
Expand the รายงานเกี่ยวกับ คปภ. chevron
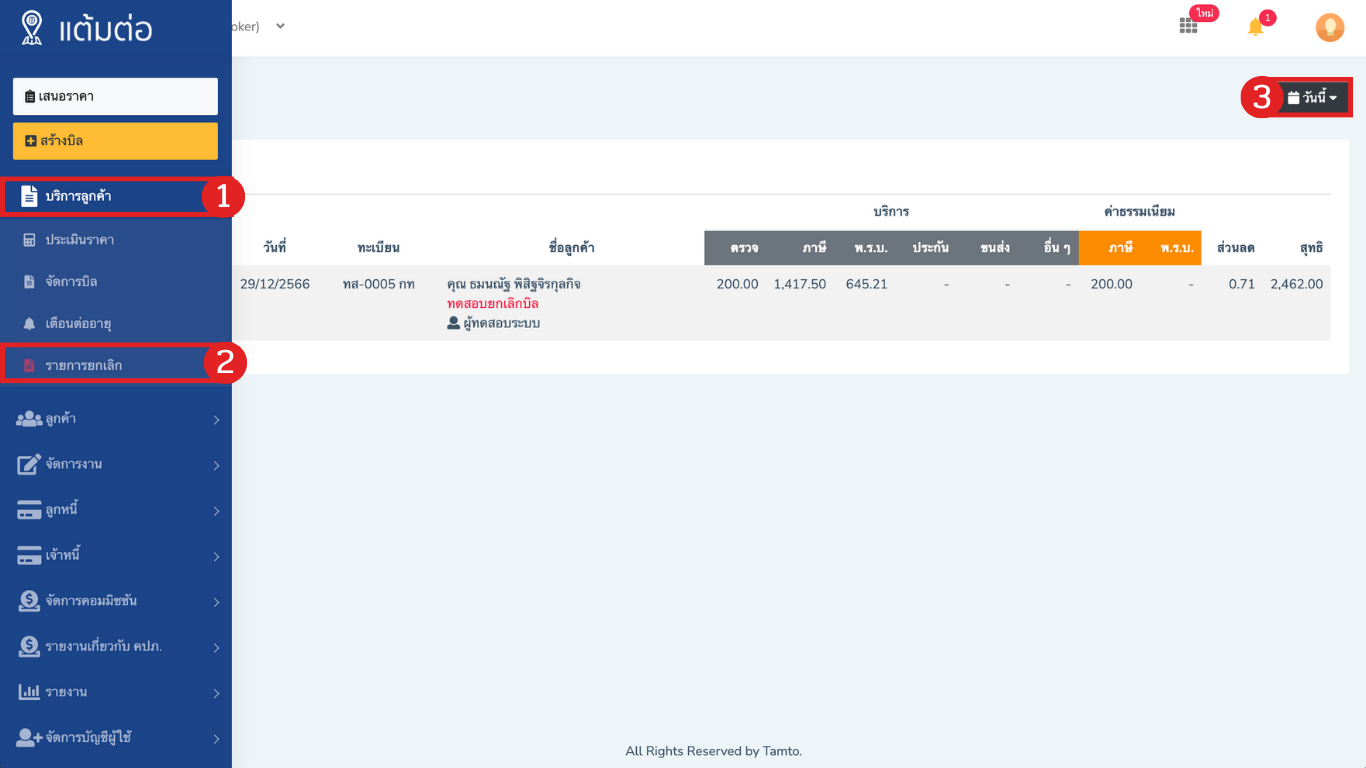click(216, 648)
